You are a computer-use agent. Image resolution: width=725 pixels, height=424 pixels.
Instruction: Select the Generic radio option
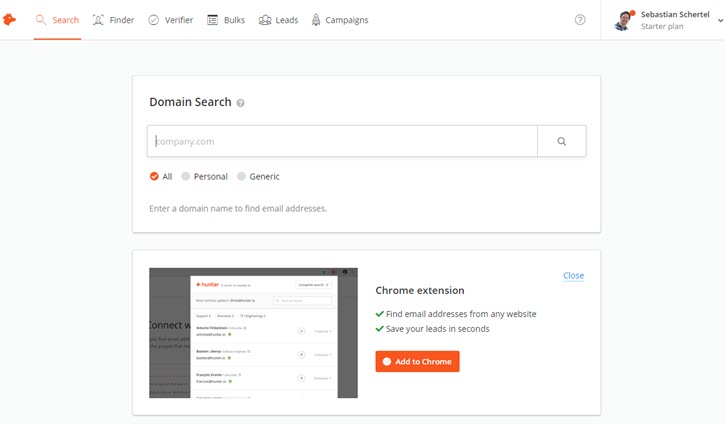click(x=241, y=176)
